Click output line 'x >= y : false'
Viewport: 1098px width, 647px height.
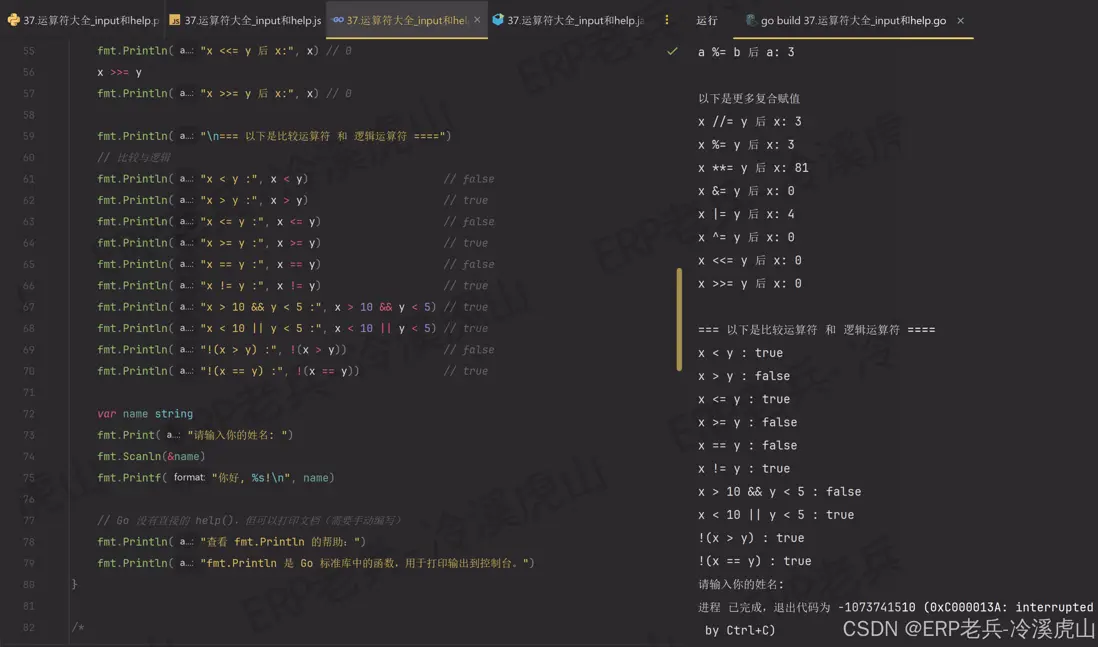[x=747, y=422]
